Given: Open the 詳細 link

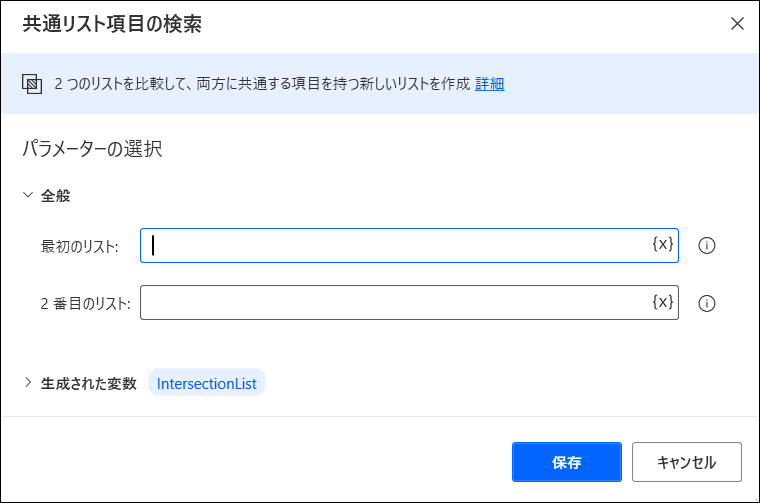Looking at the screenshot, I should pos(490,84).
